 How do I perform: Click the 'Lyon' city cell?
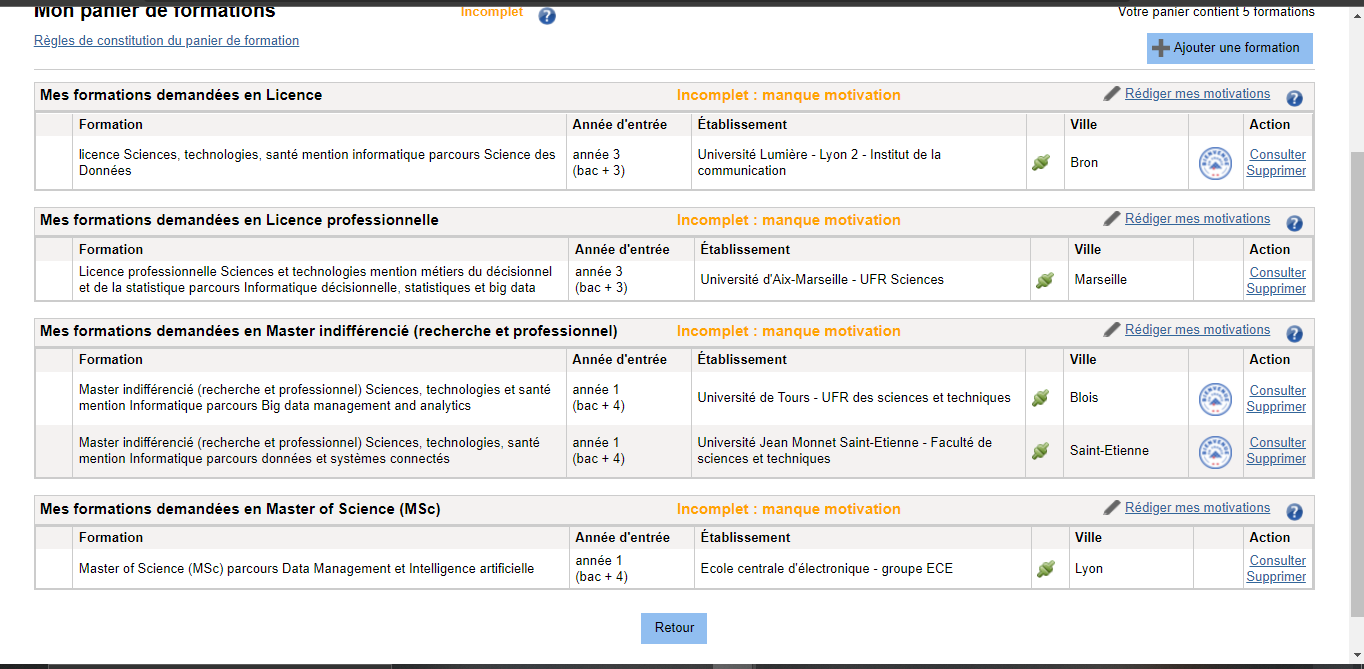(x=1130, y=569)
